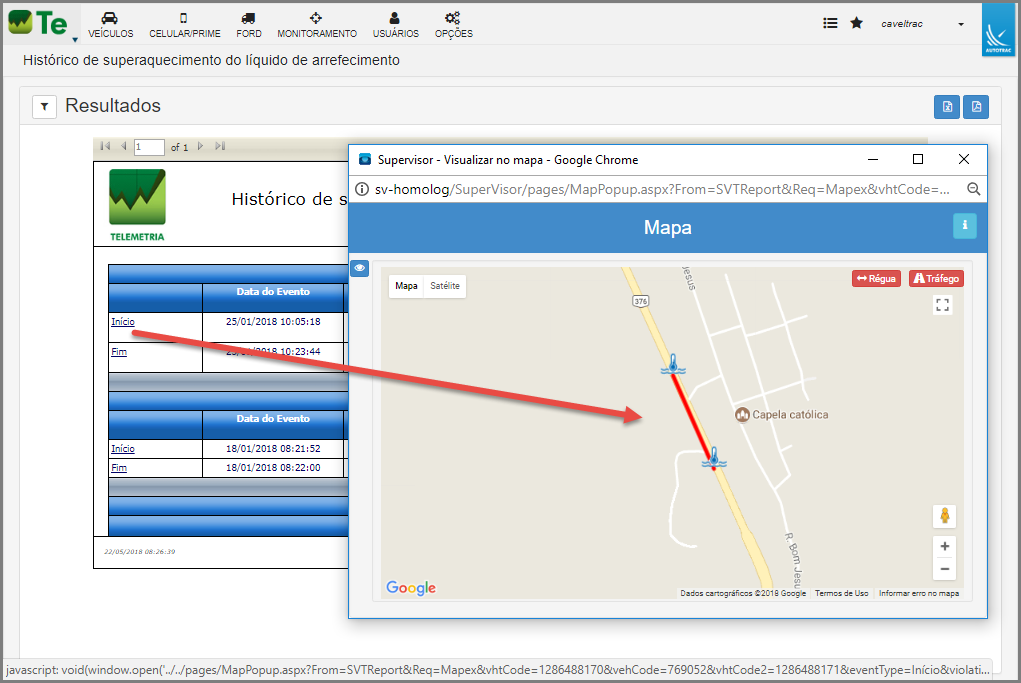Open Início link for 25/01/2018 event

(122, 322)
